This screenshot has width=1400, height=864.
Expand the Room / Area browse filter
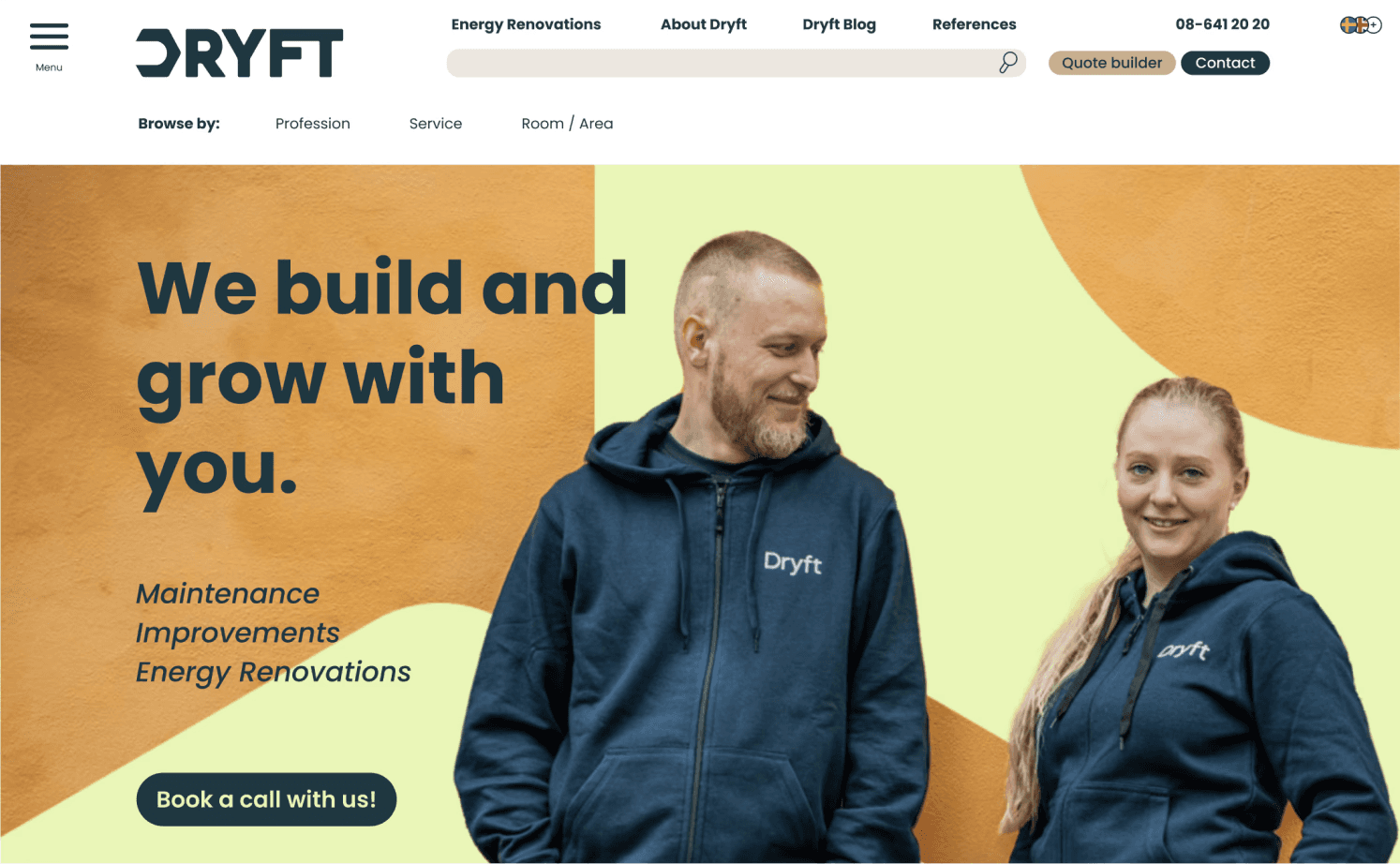(567, 124)
